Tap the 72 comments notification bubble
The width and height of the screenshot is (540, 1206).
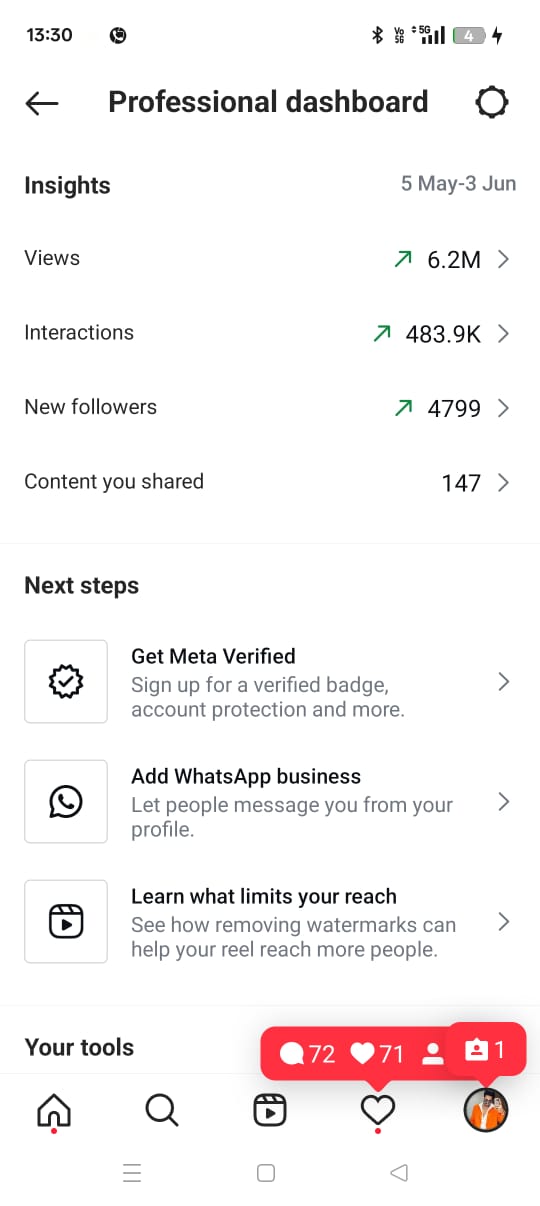tap(308, 1053)
